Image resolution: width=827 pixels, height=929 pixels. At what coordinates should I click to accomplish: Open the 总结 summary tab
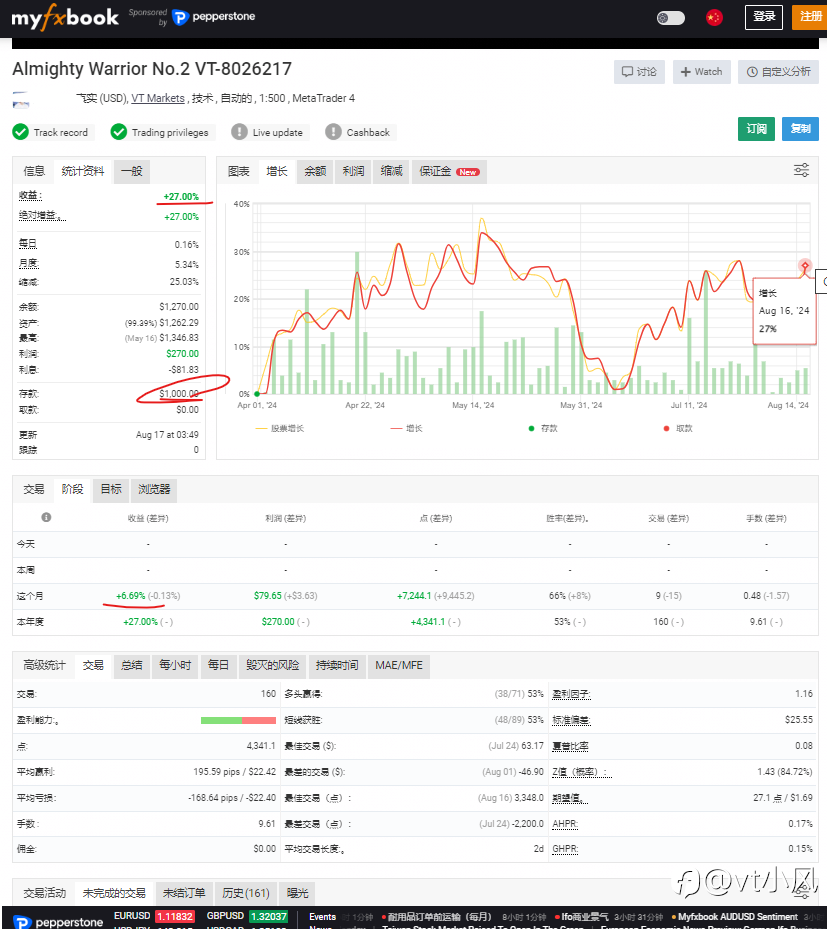click(x=132, y=665)
